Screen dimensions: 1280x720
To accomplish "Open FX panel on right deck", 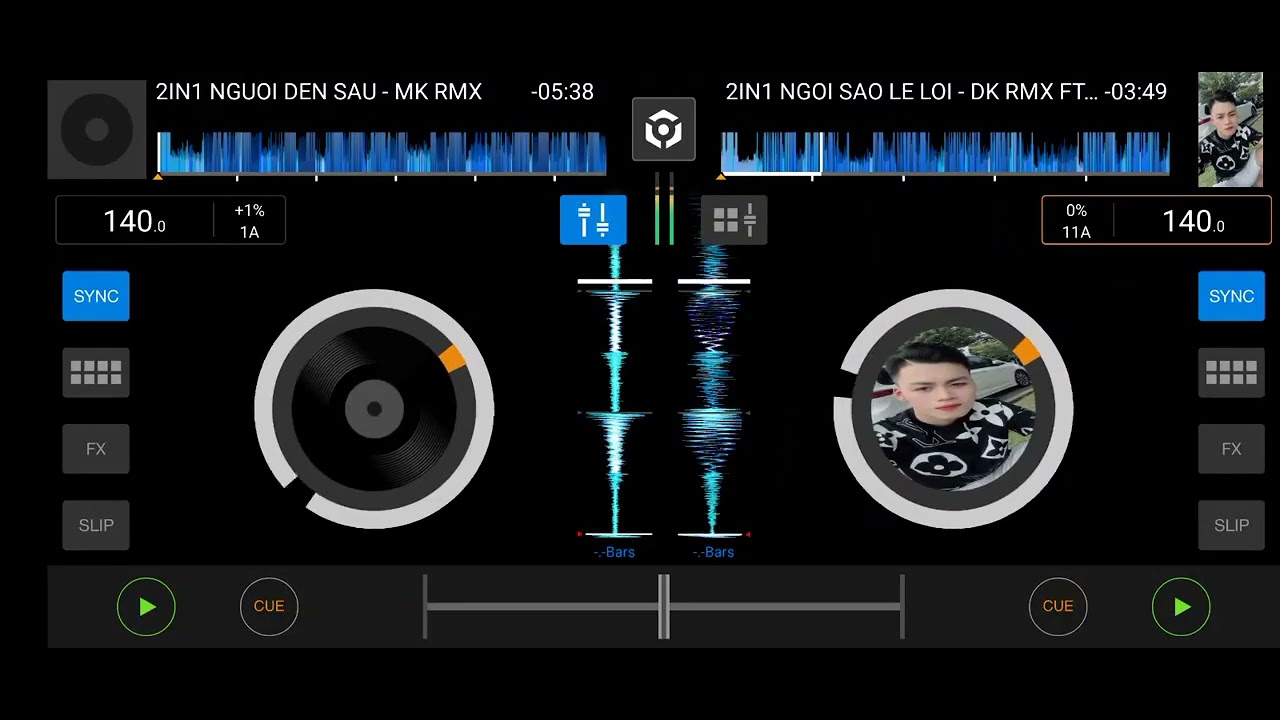I will 1231,449.
